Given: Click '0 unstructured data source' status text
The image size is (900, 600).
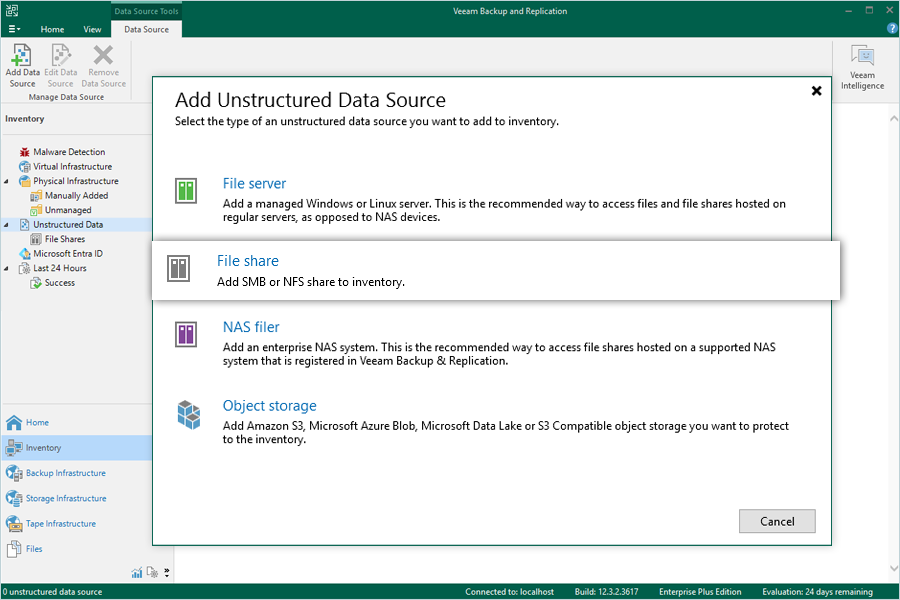Looking at the screenshot, I should click(x=52, y=592).
